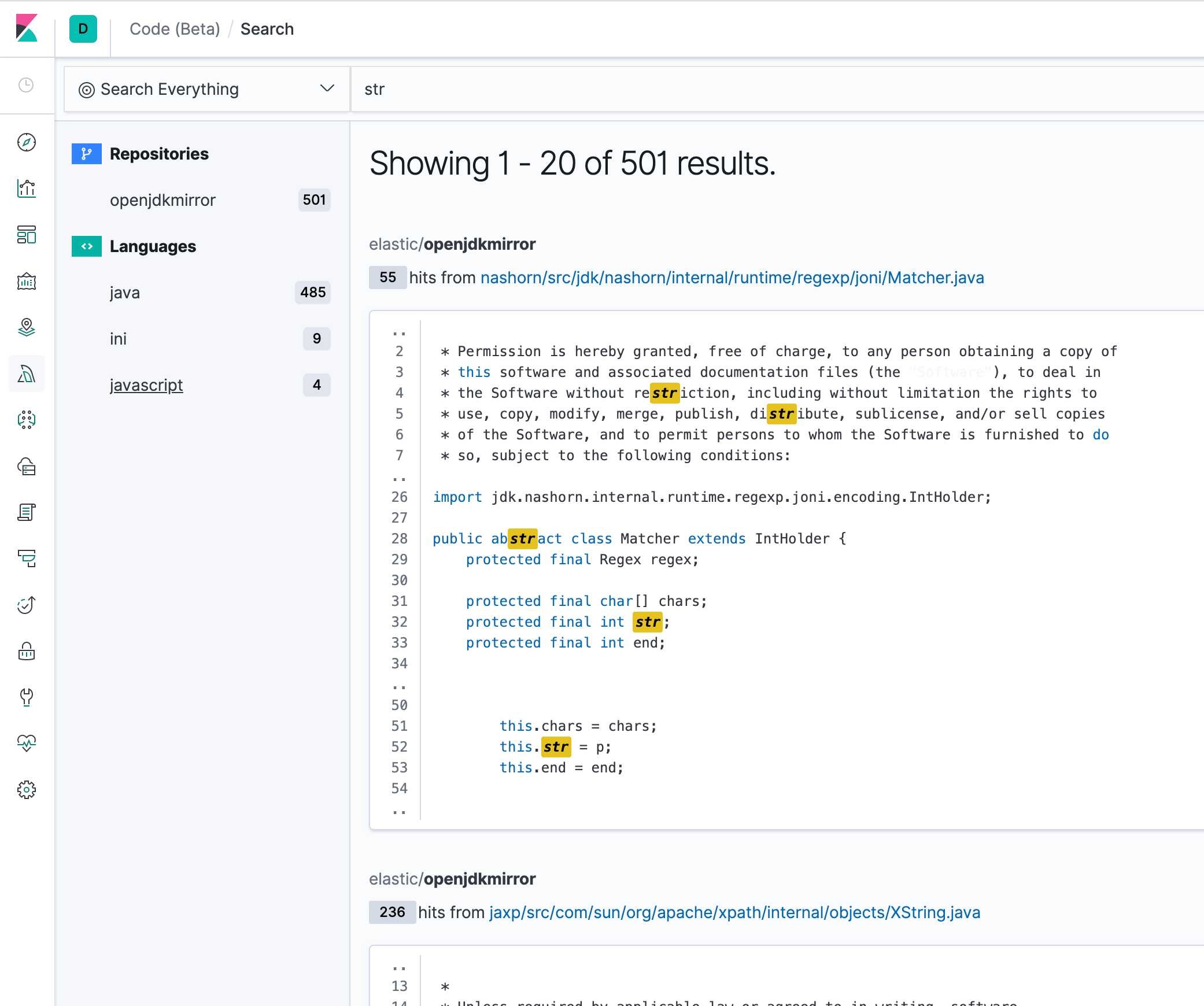Open the Maps icon in sidebar

[27, 327]
